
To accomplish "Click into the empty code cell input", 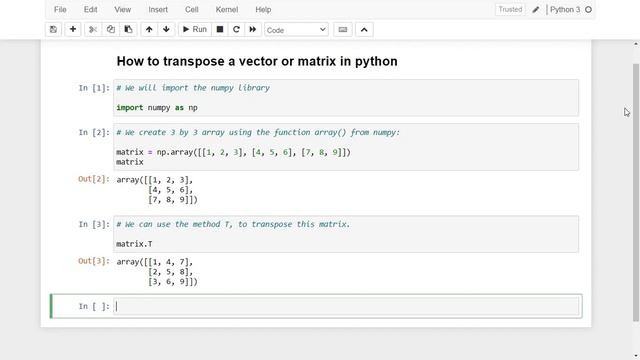I will click(x=346, y=306).
